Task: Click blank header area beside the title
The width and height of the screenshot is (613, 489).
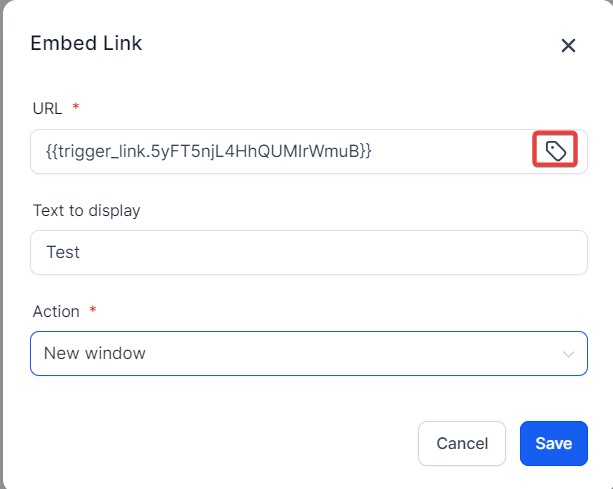Action: tap(350, 43)
